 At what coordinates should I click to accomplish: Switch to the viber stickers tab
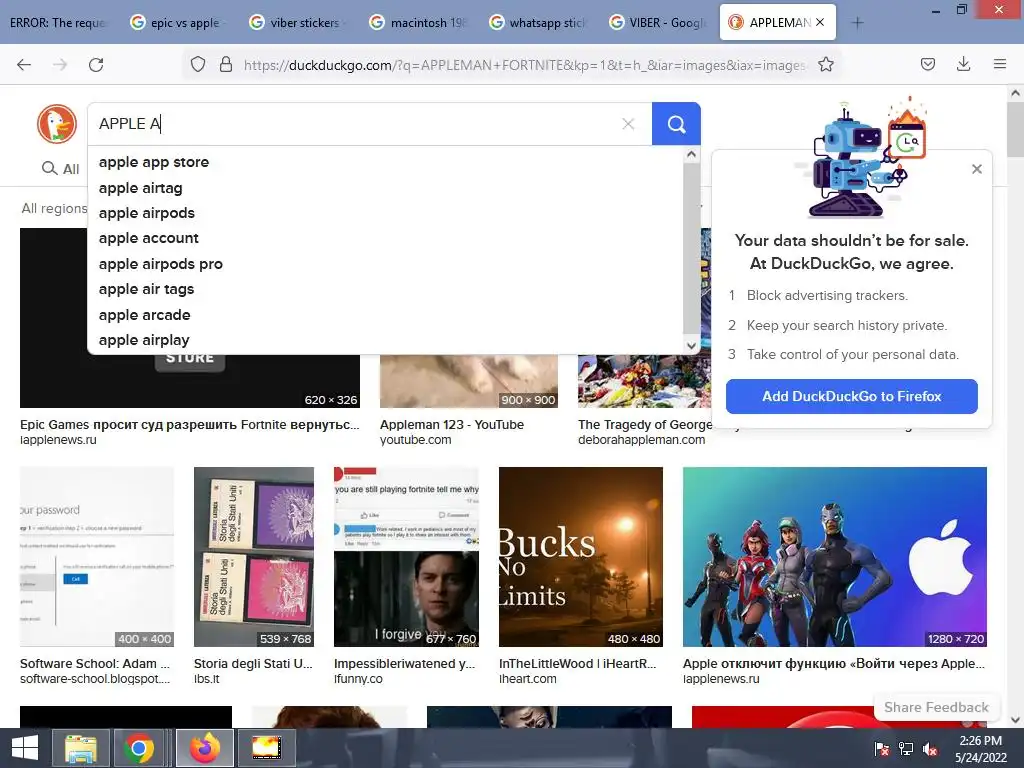(x=298, y=23)
